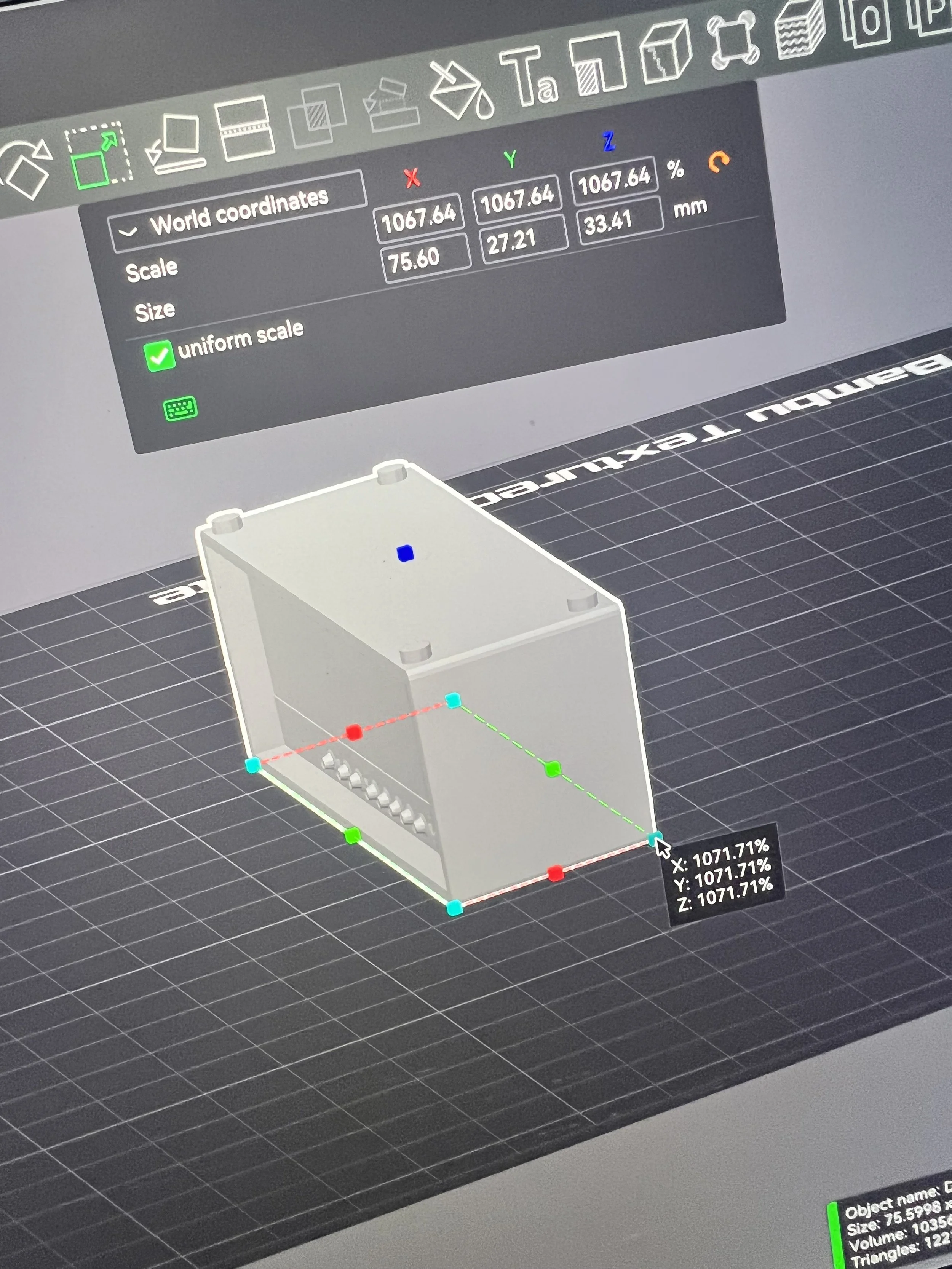The width and height of the screenshot is (952, 1269).
Task: Click the 'mm' unit label
Action: [690, 207]
